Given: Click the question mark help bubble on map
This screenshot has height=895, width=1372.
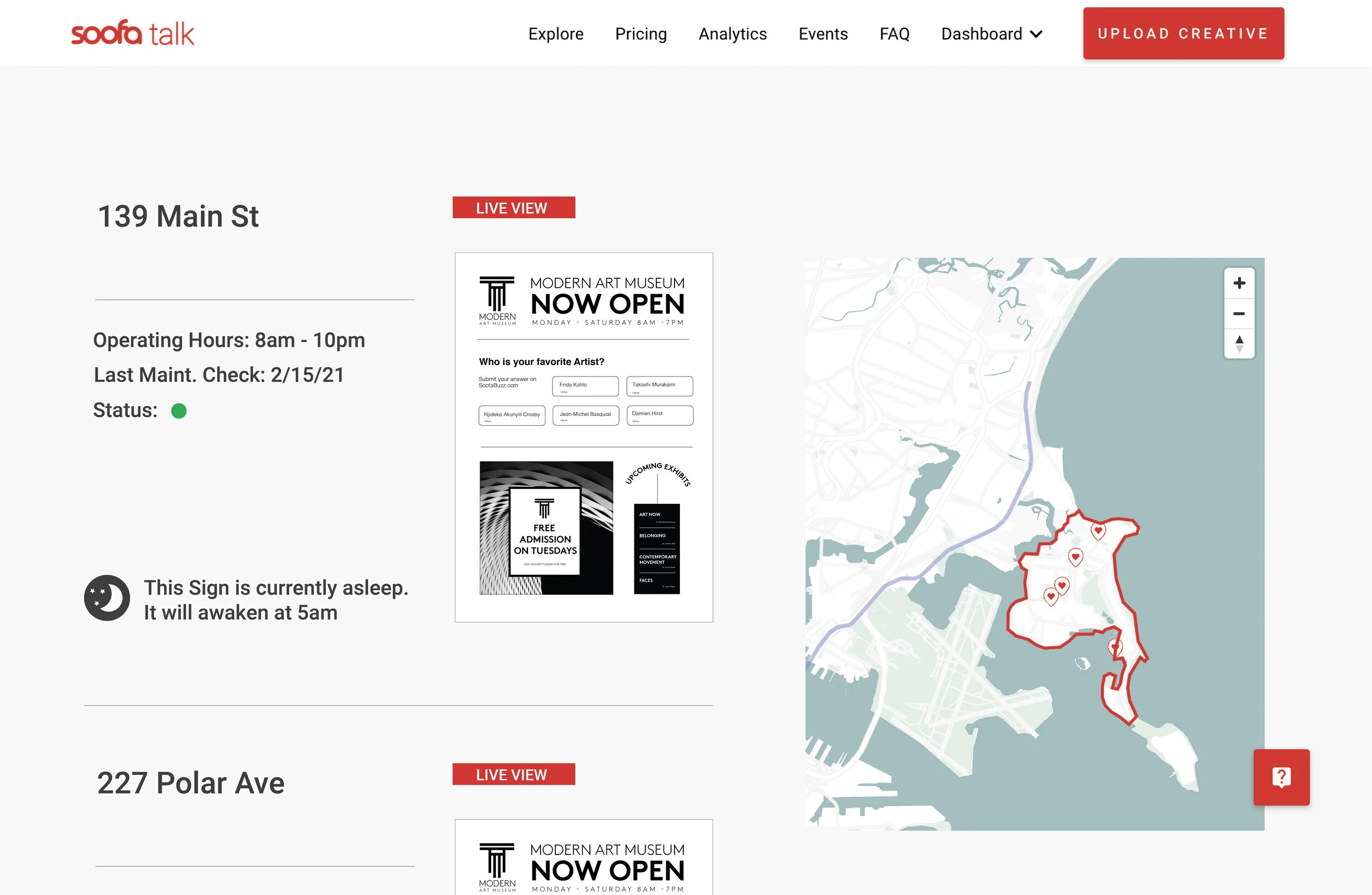Looking at the screenshot, I should coord(1281,776).
